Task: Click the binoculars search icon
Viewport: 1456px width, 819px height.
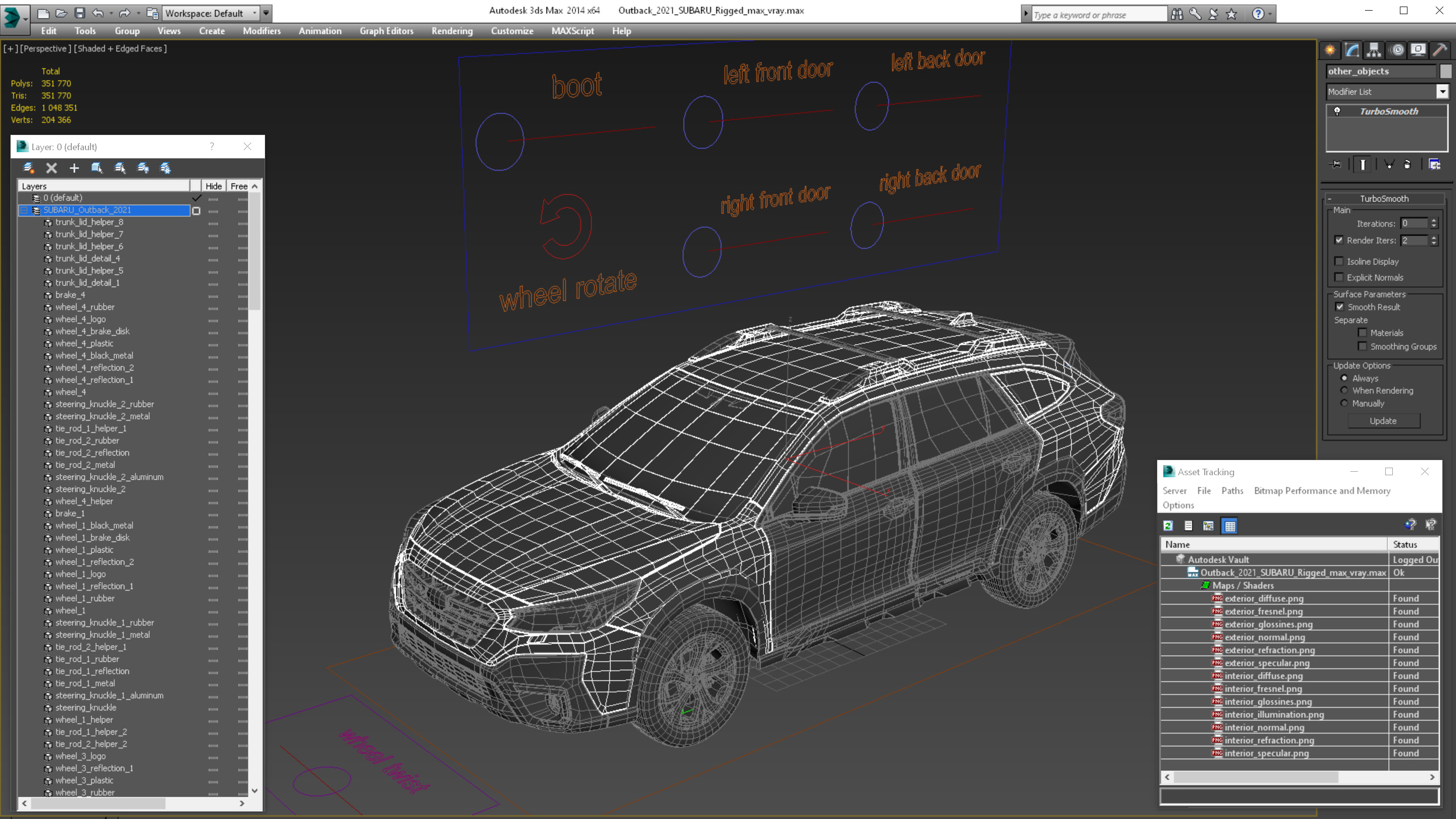Action: pyautogui.click(x=1177, y=14)
